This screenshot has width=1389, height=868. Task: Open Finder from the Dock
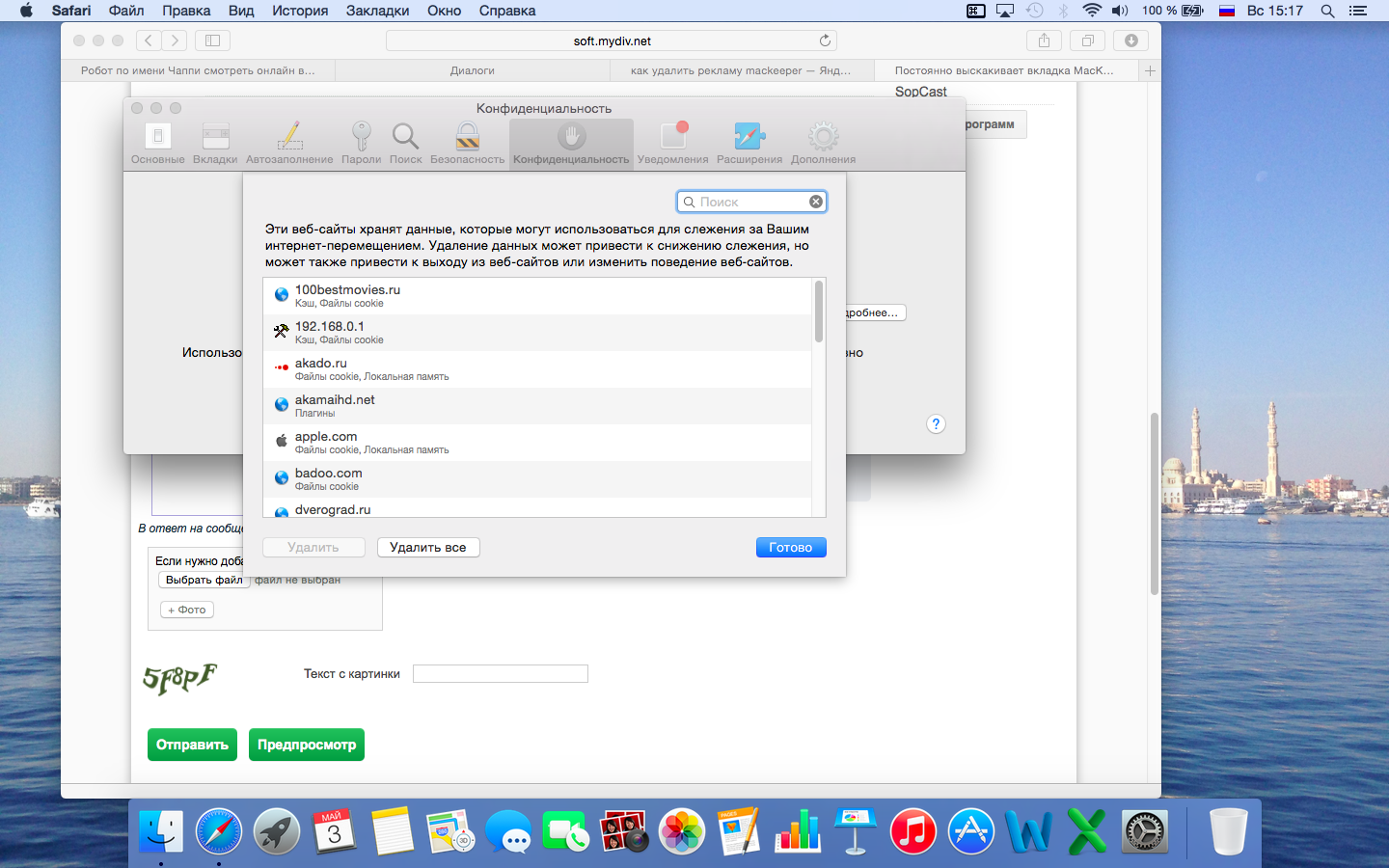pyautogui.click(x=161, y=831)
